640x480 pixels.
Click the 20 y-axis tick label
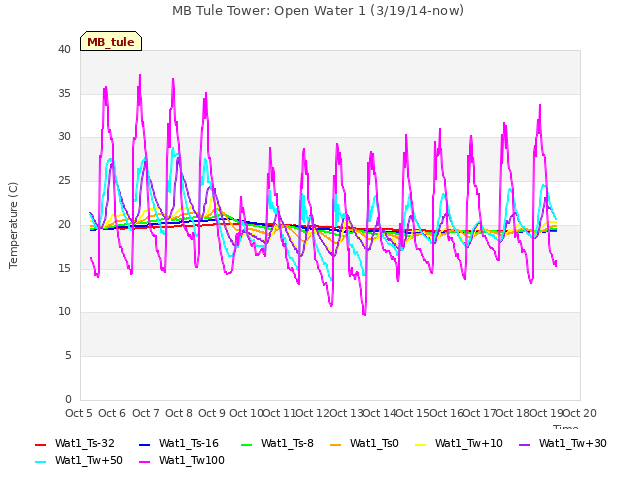tap(64, 224)
